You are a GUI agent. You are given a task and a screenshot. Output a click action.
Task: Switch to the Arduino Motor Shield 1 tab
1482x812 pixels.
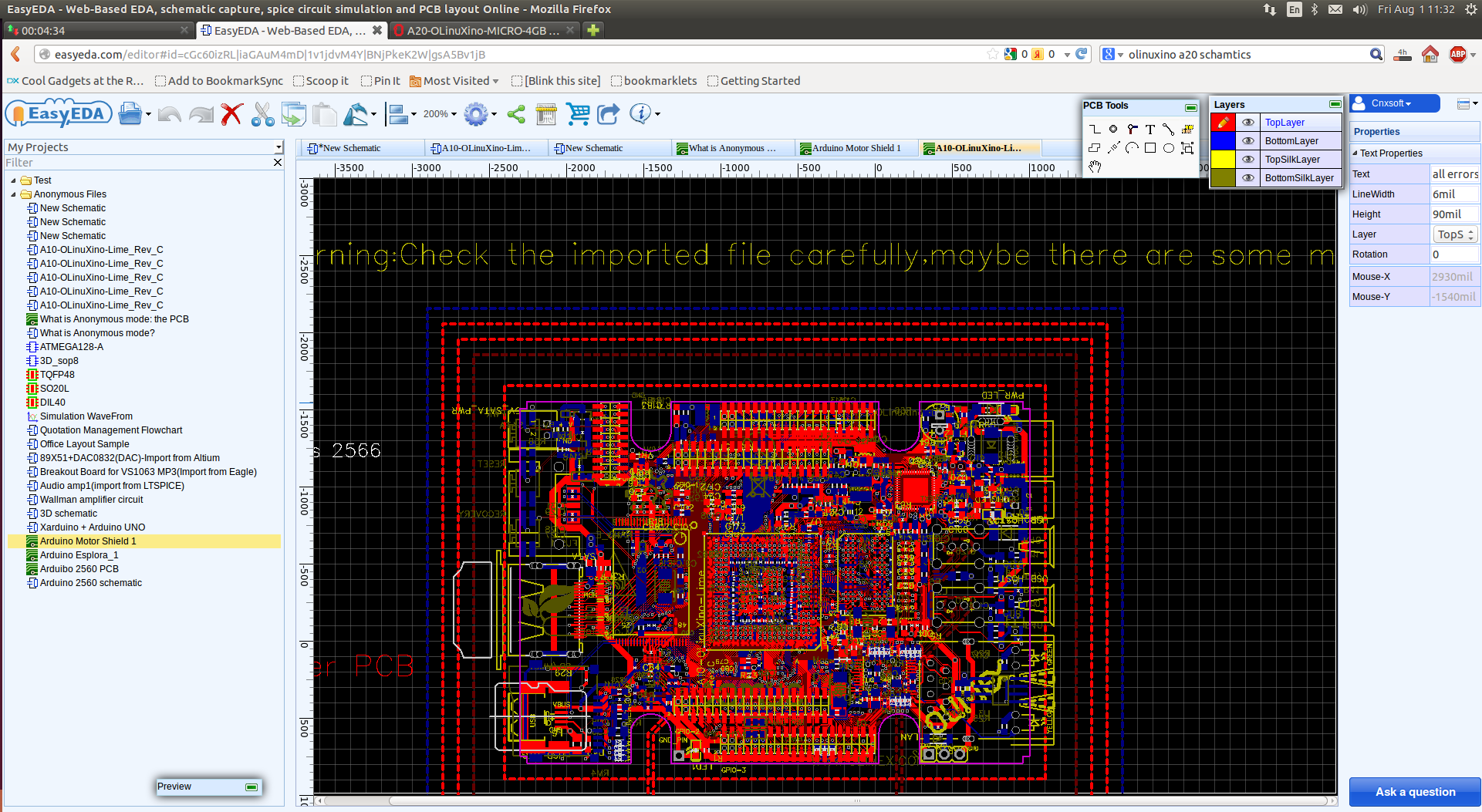856,148
